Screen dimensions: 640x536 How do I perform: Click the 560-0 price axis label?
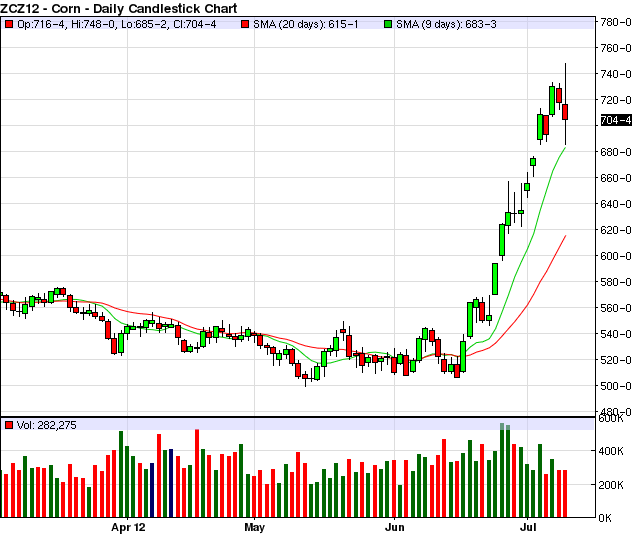pos(616,308)
